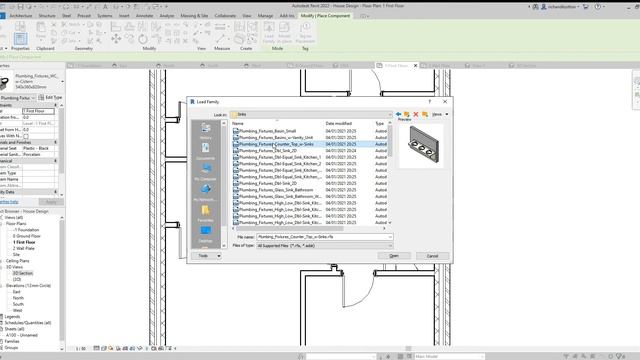Click the Open button in Load Family
Image resolution: width=640 pixels, height=360 pixels.
point(394,256)
